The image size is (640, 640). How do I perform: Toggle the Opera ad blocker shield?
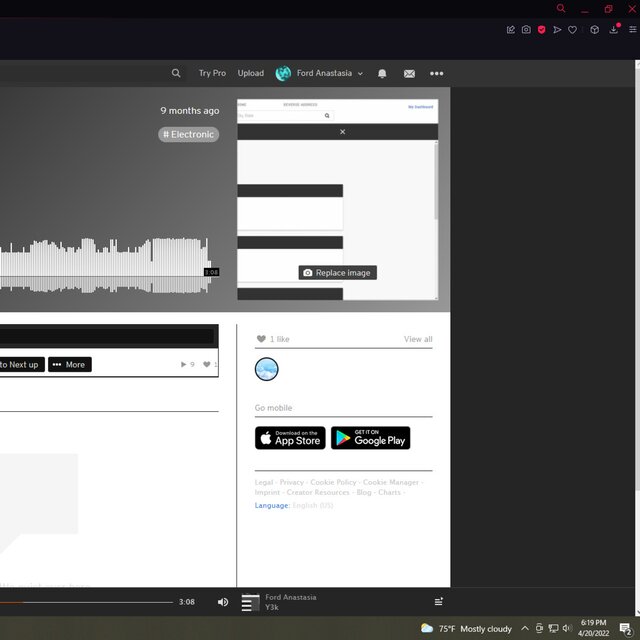(x=542, y=30)
